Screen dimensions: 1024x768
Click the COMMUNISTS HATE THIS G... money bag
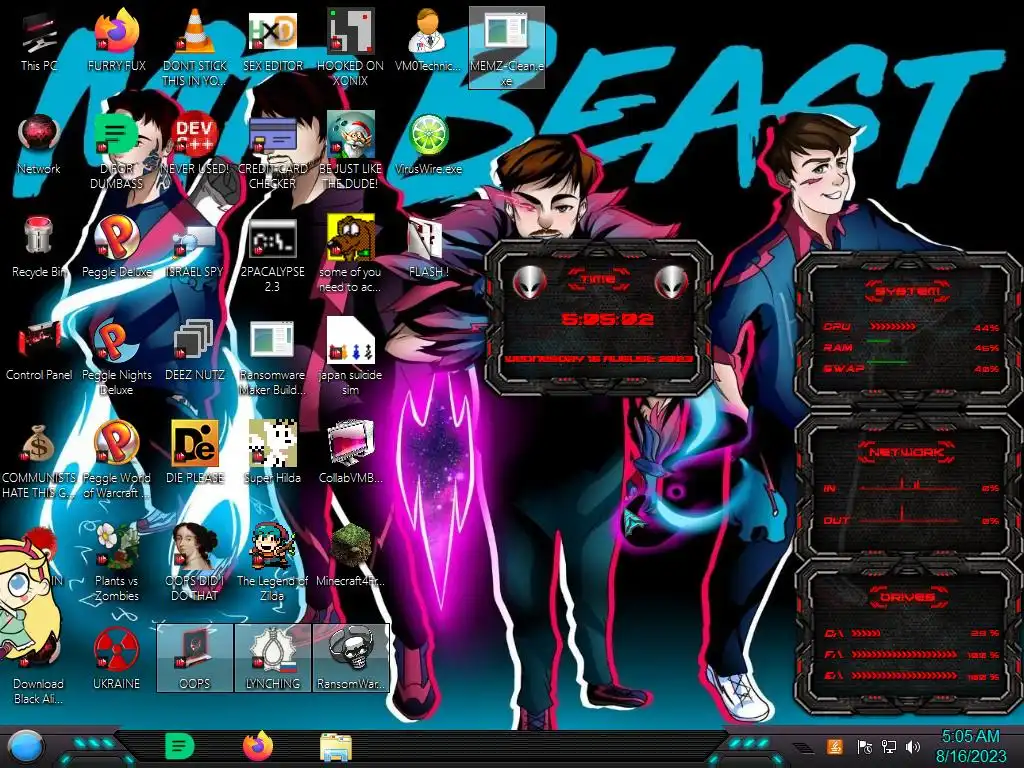click(39, 460)
